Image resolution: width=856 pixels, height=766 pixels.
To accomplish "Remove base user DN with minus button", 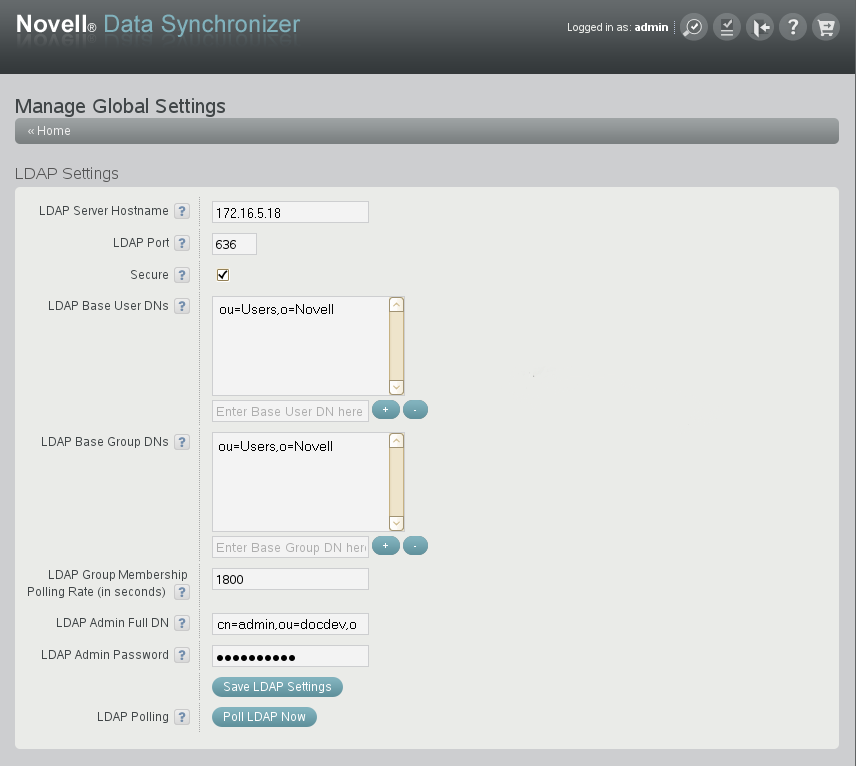I will click(415, 409).
